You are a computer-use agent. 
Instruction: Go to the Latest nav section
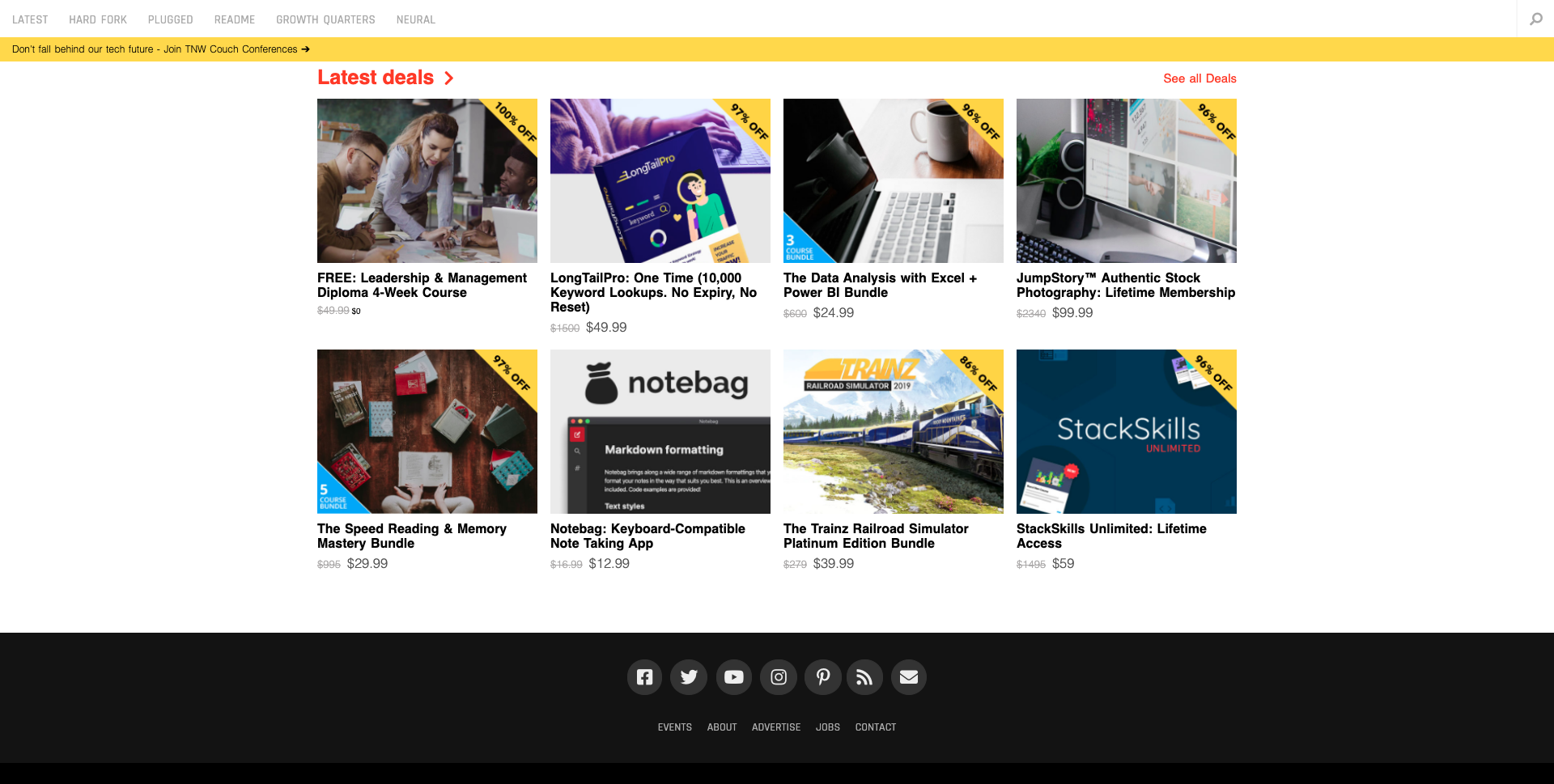(30, 19)
